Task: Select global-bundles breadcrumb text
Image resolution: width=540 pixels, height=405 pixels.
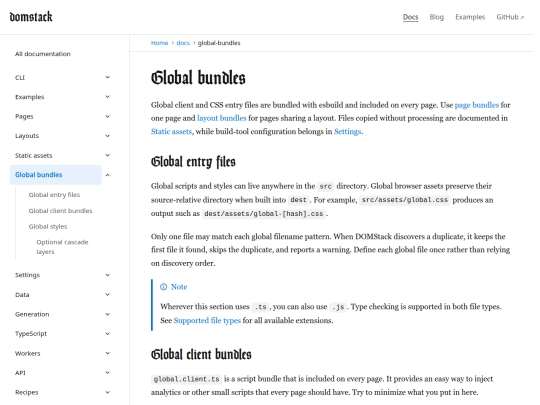Action: tap(219, 43)
